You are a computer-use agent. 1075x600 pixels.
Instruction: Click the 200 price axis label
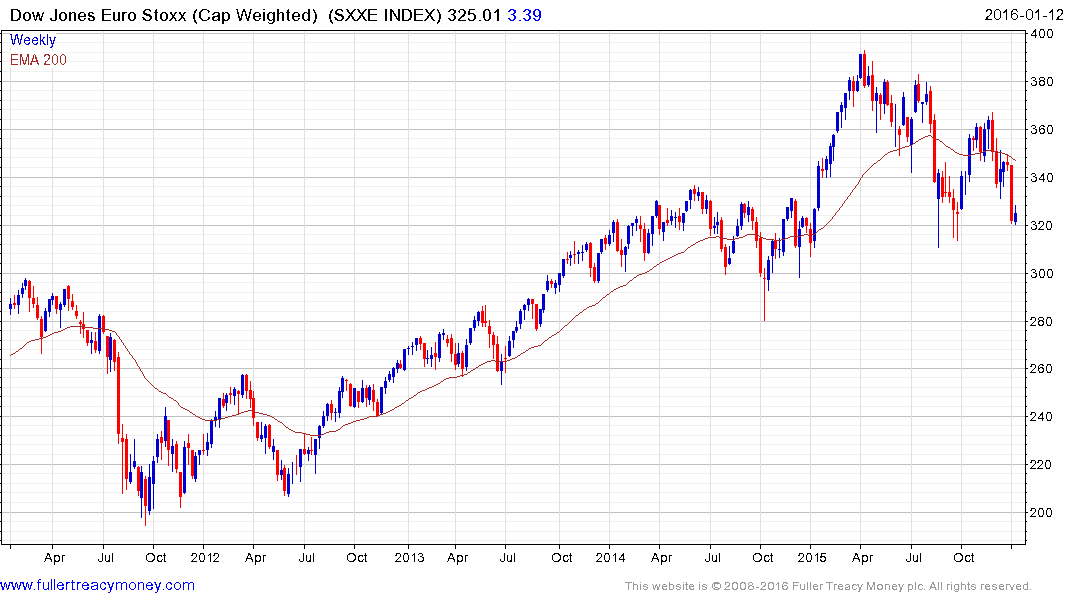(x=1042, y=513)
